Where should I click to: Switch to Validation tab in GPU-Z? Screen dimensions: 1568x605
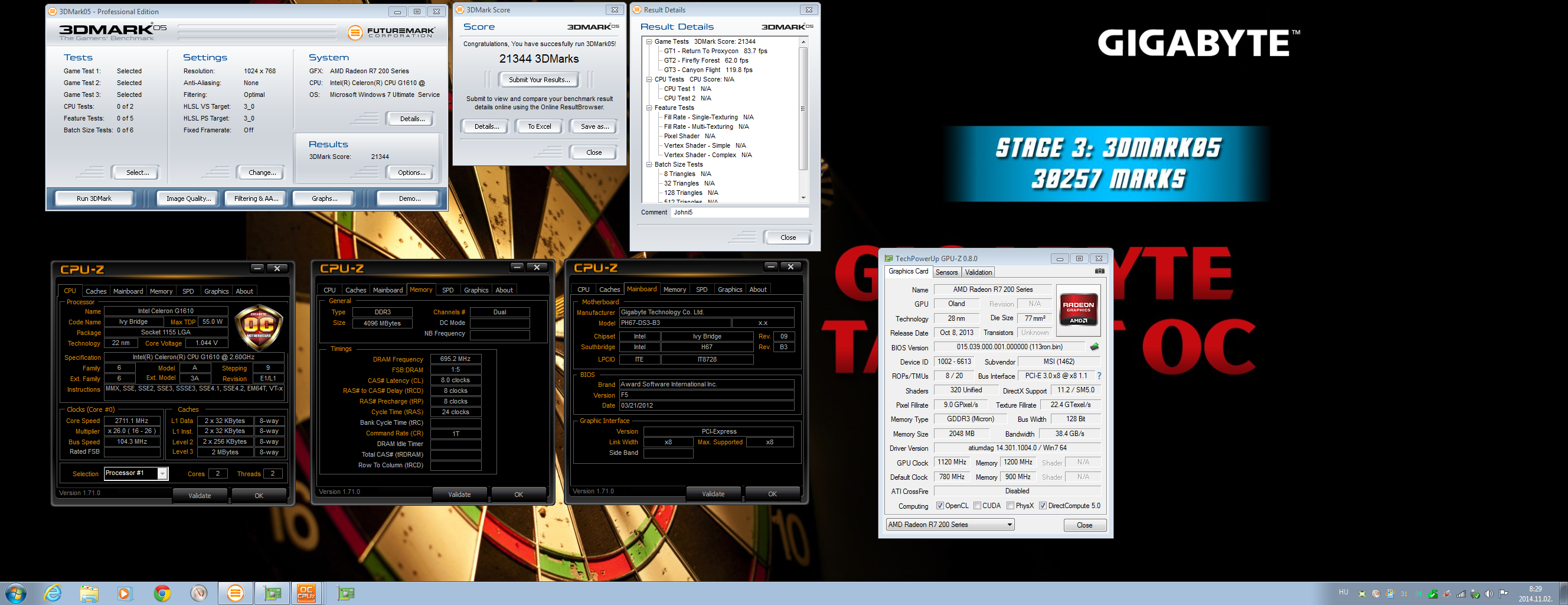pyautogui.click(x=978, y=272)
